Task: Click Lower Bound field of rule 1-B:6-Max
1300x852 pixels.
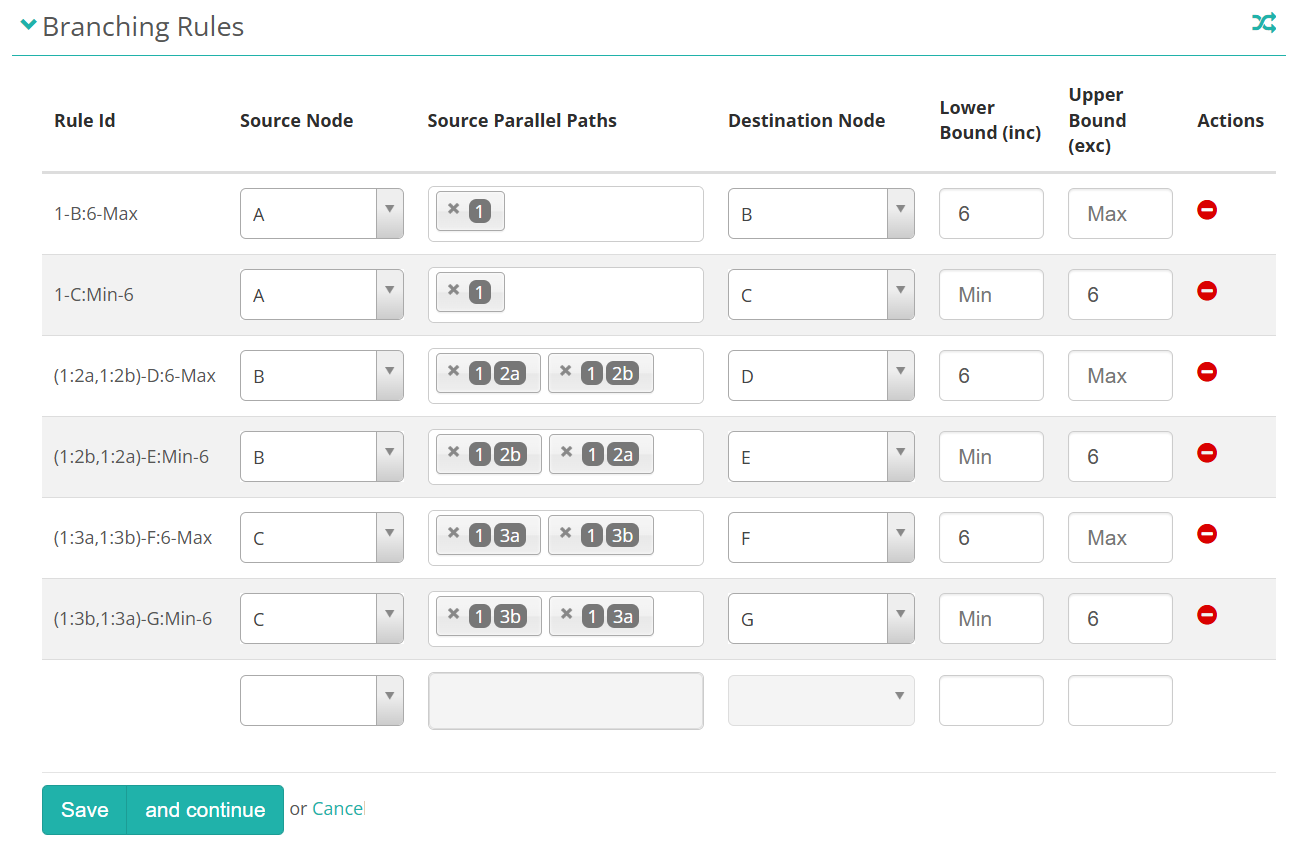Action: 991,214
